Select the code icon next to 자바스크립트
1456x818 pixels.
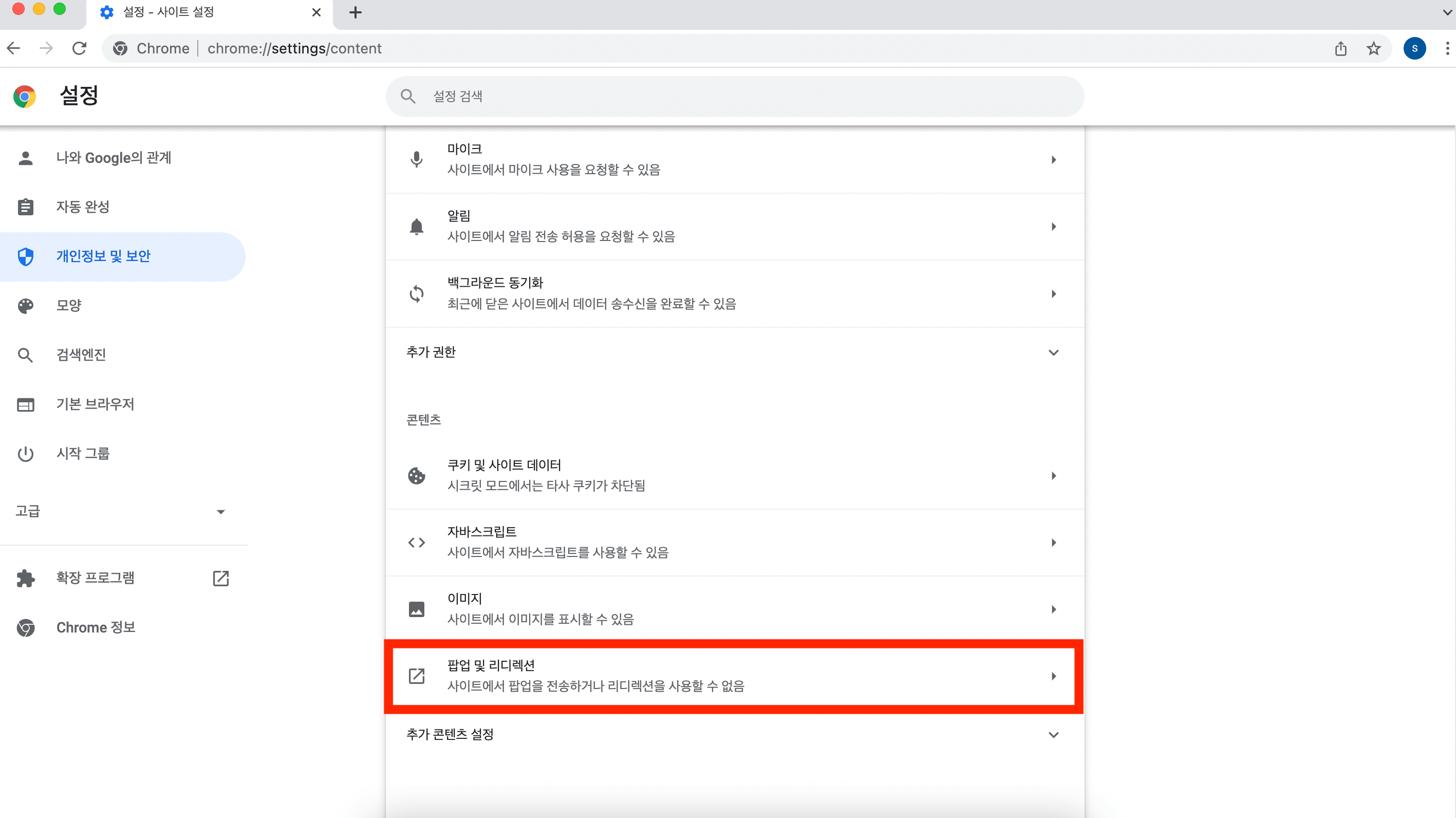(417, 542)
